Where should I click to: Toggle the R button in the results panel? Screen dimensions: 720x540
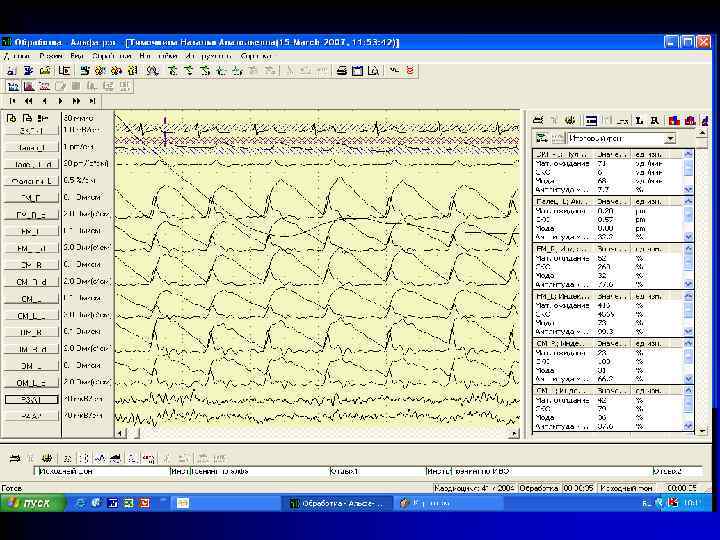click(x=654, y=119)
